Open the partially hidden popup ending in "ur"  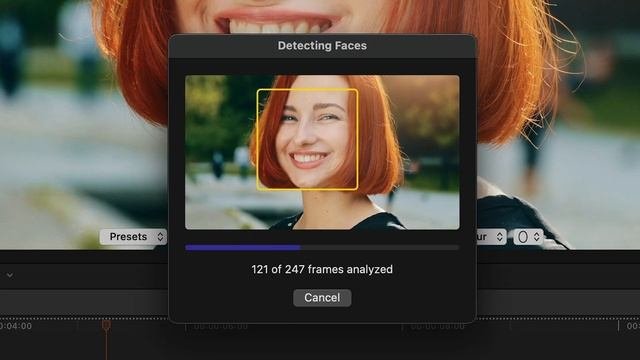pos(491,237)
